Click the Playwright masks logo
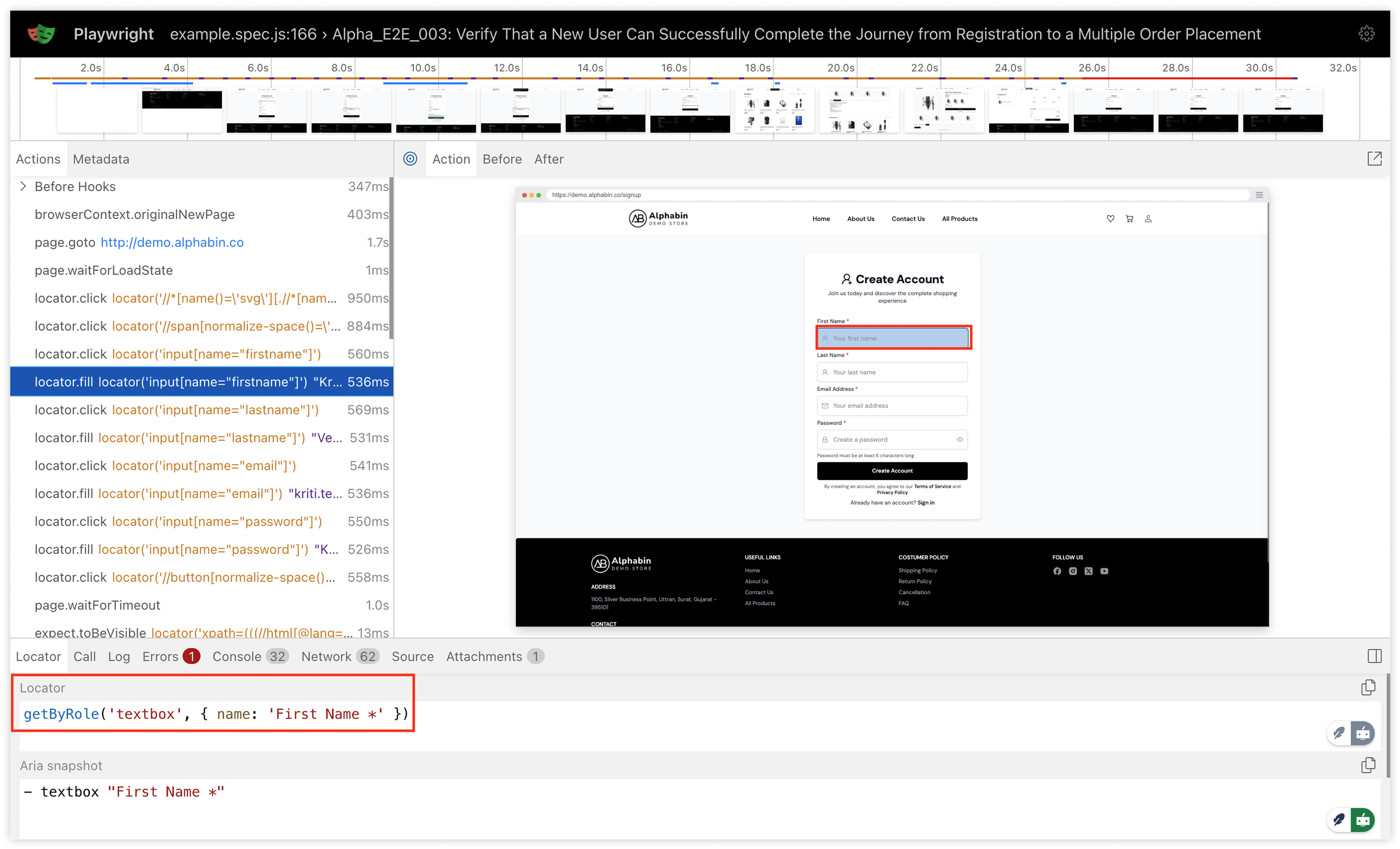Image resolution: width=1400 pixels, height=849 pixels. point(42,34)
